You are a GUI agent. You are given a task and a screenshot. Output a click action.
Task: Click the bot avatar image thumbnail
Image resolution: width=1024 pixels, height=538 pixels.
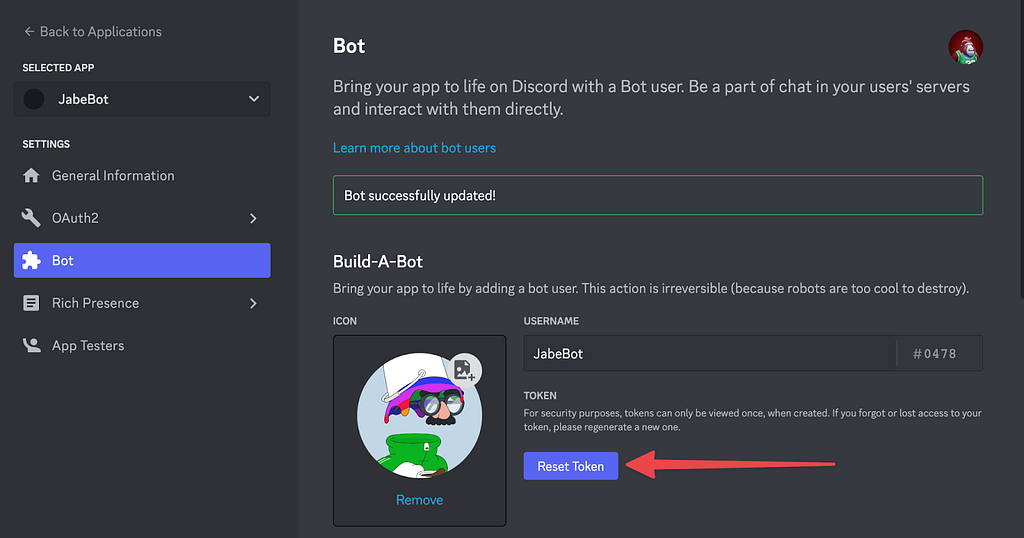coord(419,416)
